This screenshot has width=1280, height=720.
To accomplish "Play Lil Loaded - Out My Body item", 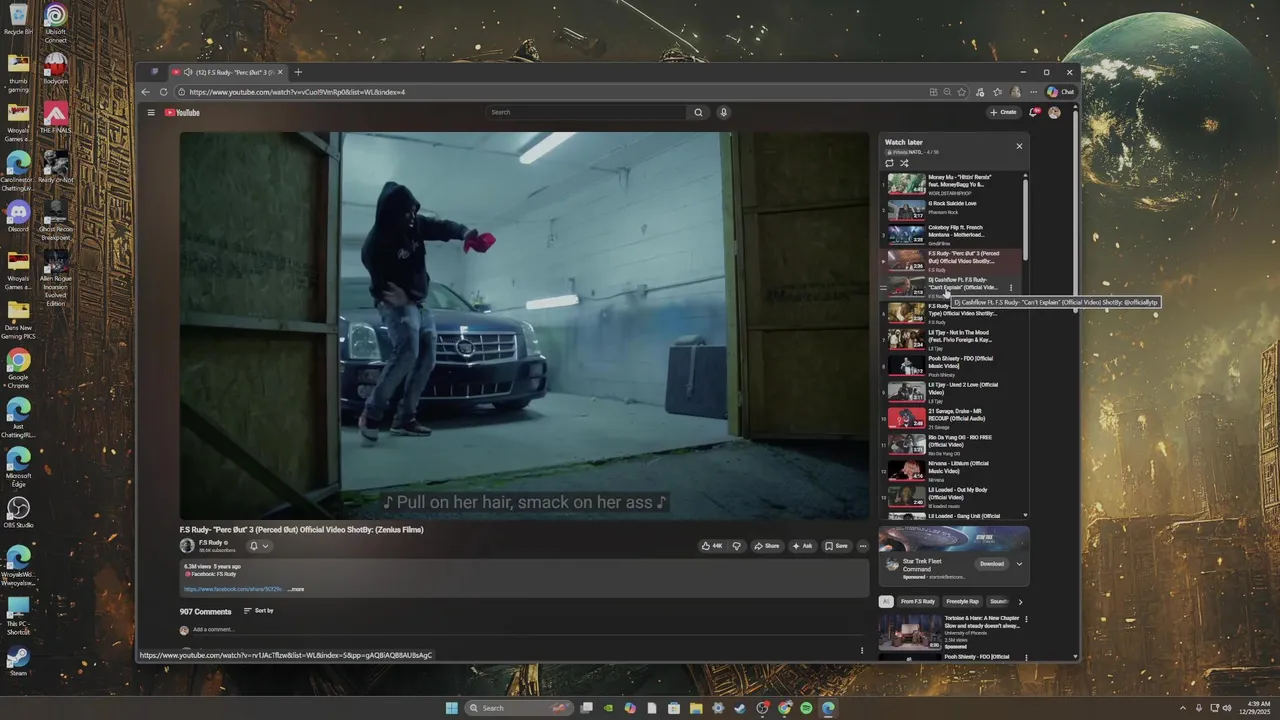I will click(950, 496).
